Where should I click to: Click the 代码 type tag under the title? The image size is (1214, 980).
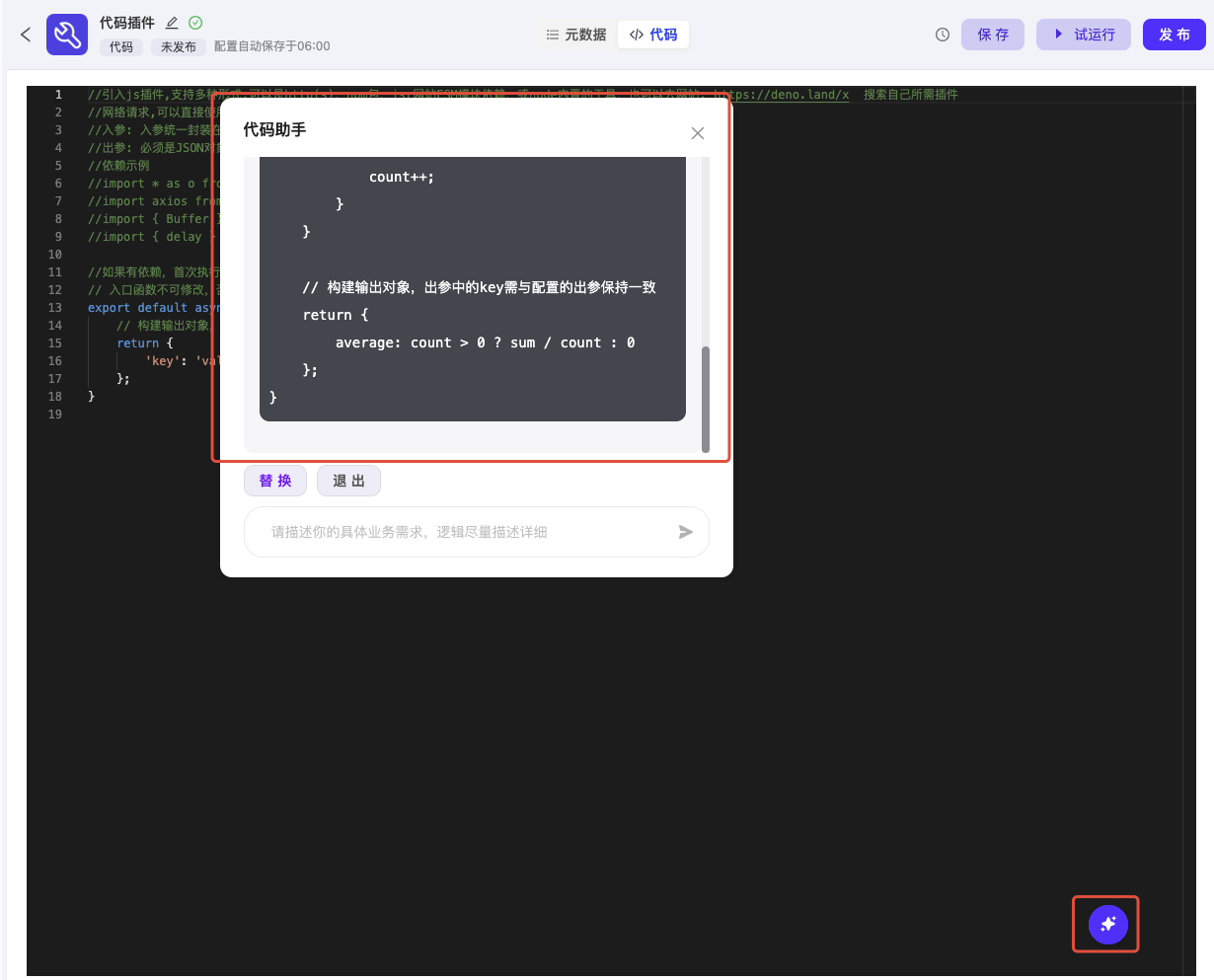click(x=121, y=46)
